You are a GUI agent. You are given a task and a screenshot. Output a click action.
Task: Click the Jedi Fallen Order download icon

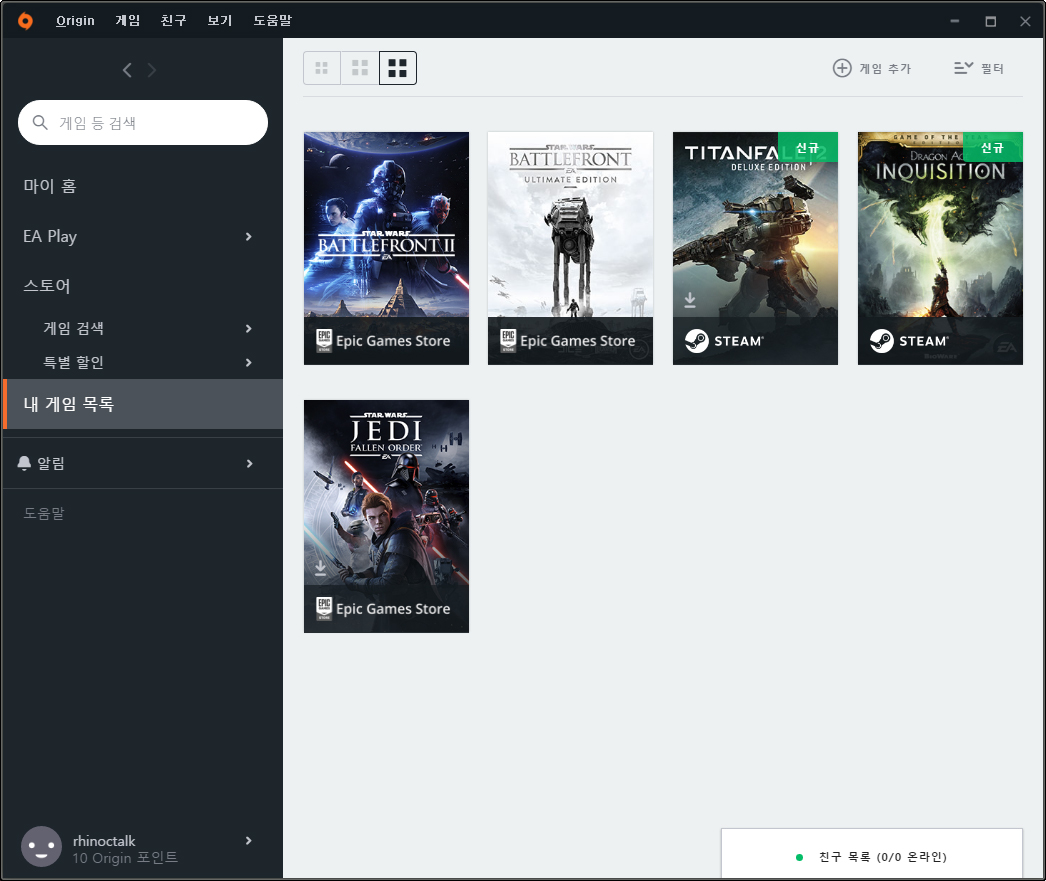coord(320,568)
